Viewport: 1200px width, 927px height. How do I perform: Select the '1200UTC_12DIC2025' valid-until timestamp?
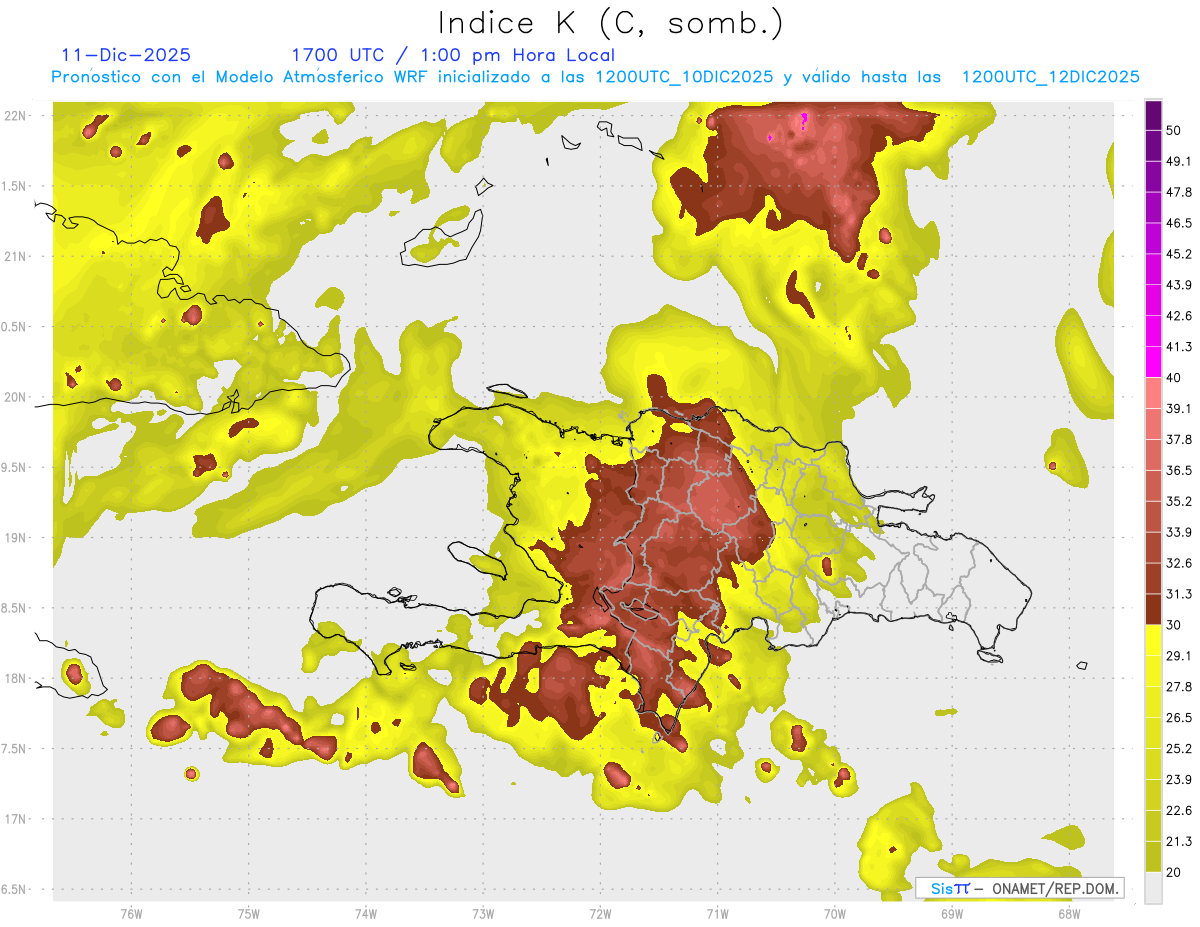1051,77
